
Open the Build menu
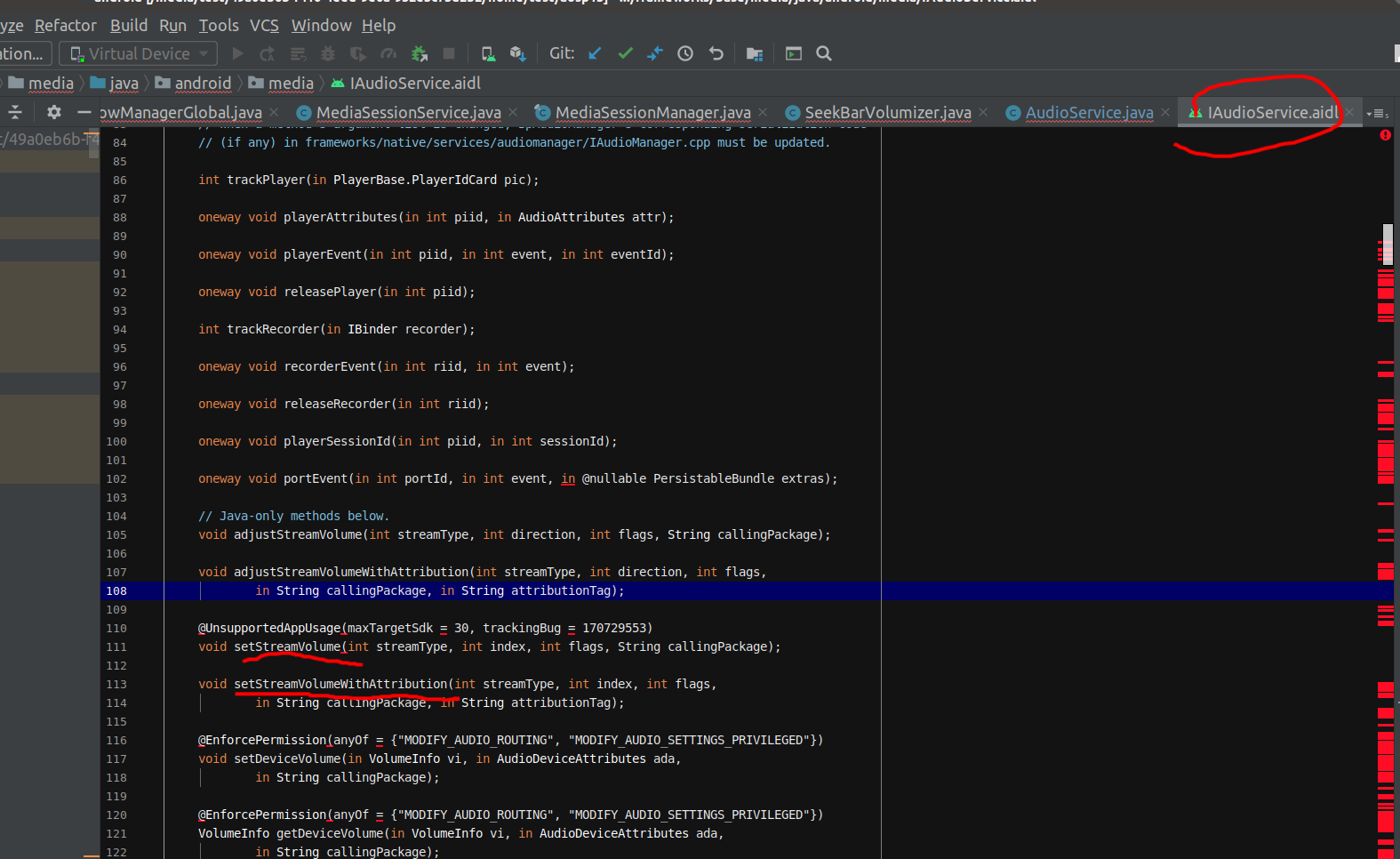coord(129,25)
